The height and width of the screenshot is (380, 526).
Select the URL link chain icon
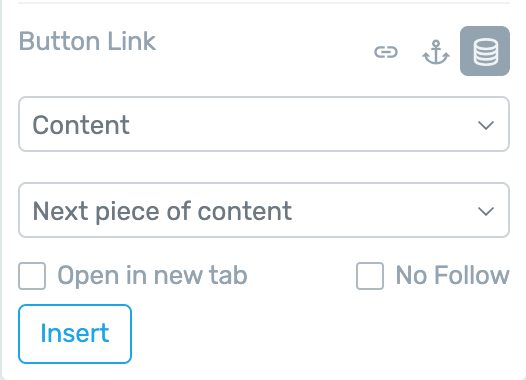pyautogui.click(x=386, y=52)
